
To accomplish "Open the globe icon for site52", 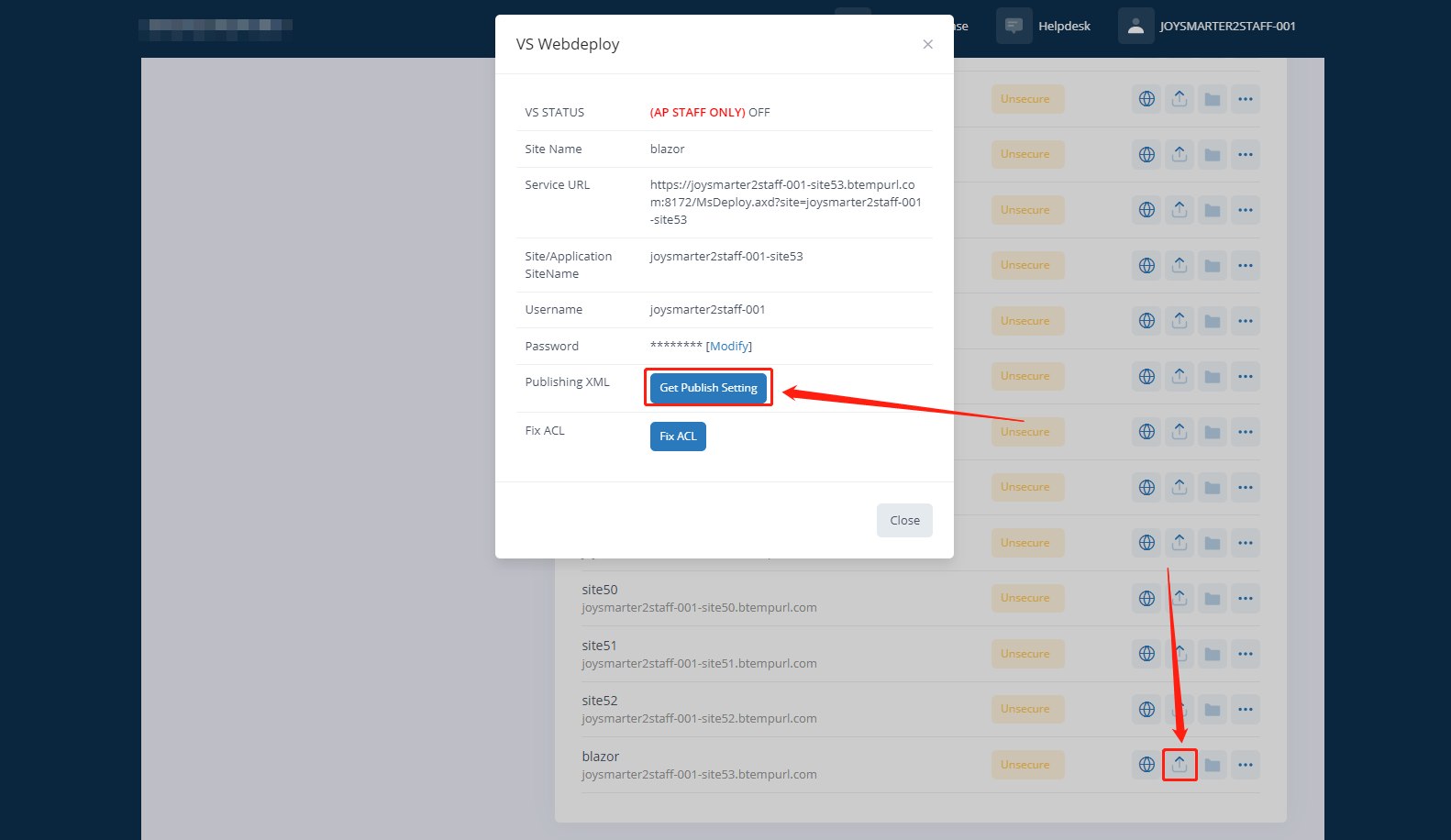I will (1146, 709).
